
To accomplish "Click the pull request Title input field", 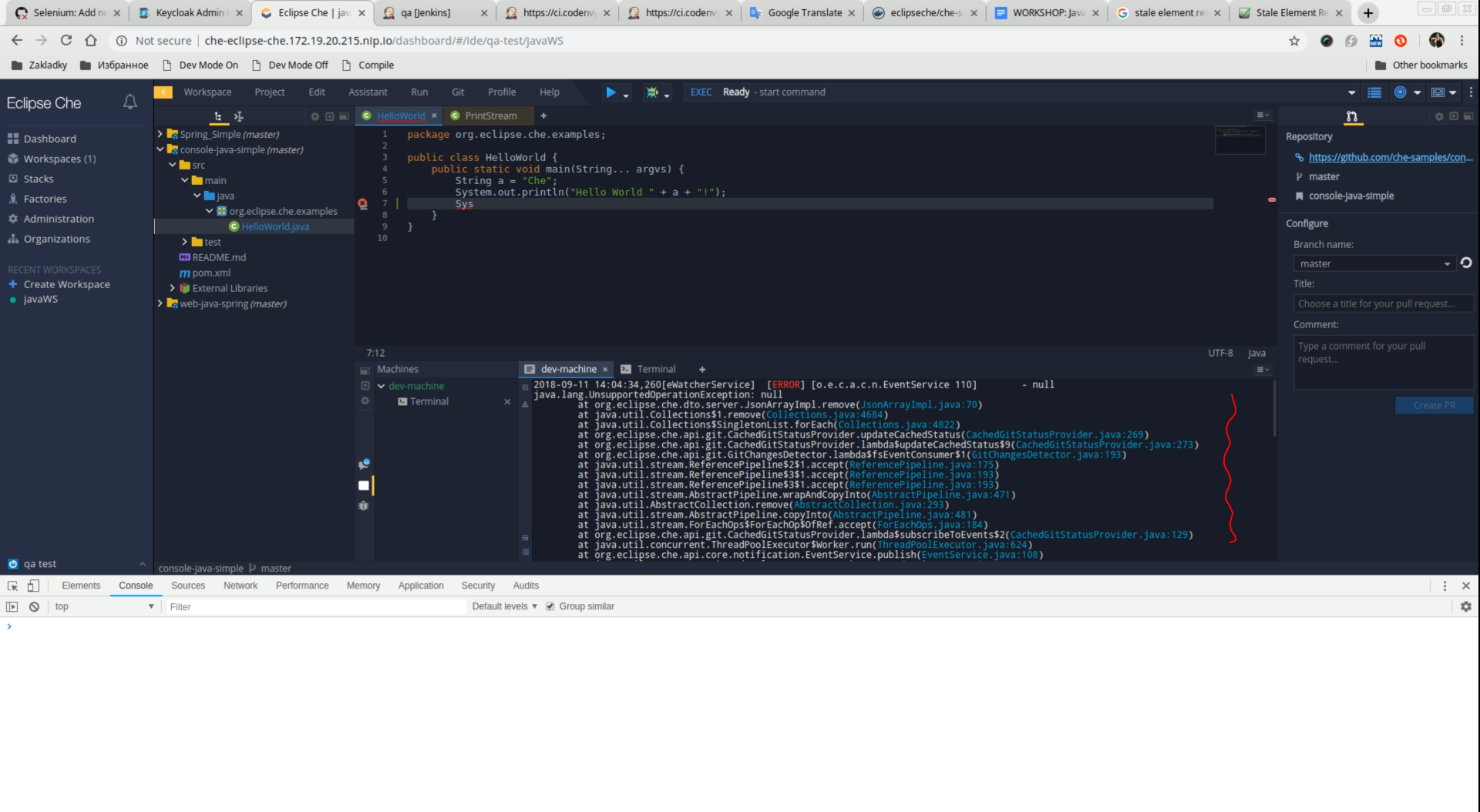I will (1383, 303).
